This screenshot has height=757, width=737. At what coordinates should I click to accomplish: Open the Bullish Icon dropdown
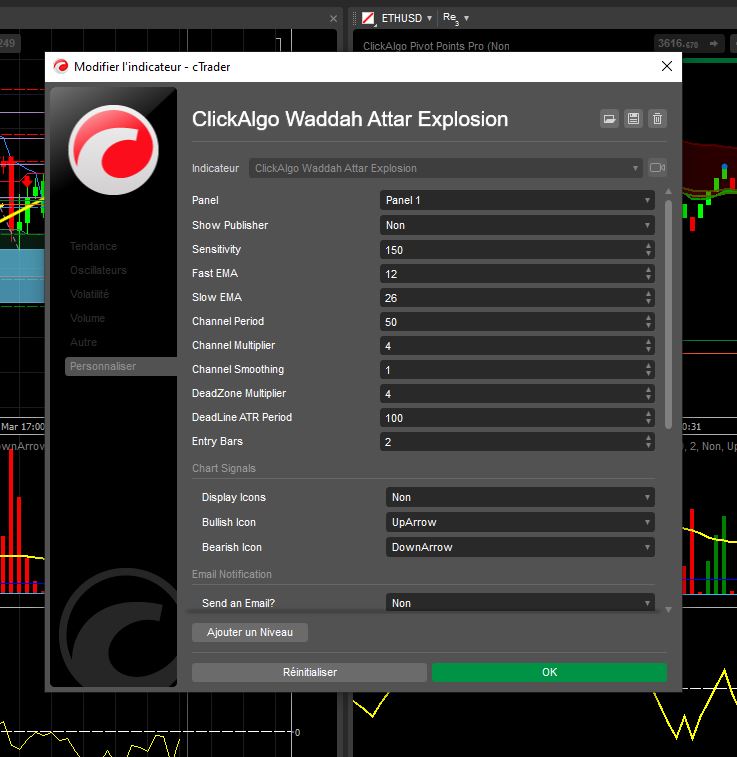coord(520,522)
